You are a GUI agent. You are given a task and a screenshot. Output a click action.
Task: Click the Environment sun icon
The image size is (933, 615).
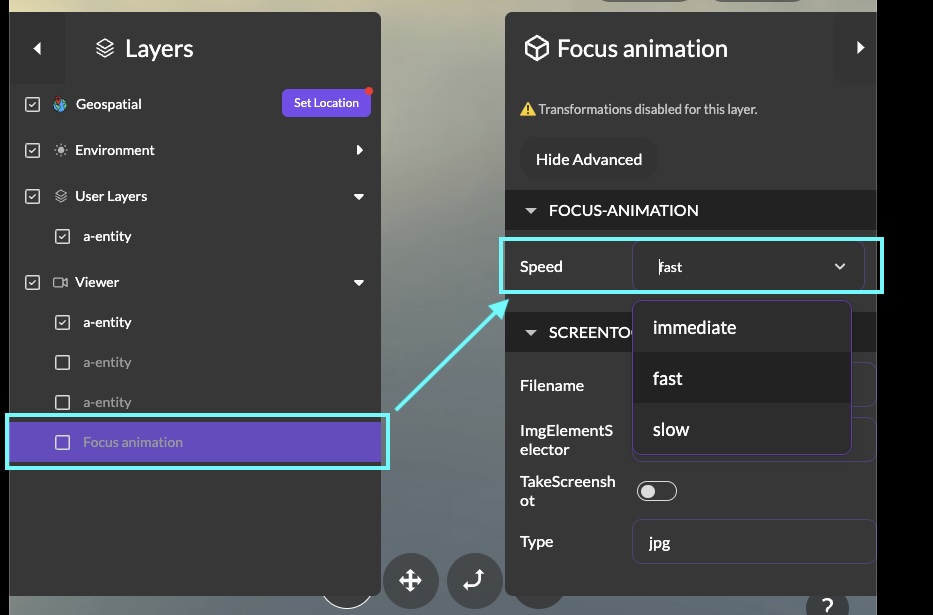tap(60, 150)
